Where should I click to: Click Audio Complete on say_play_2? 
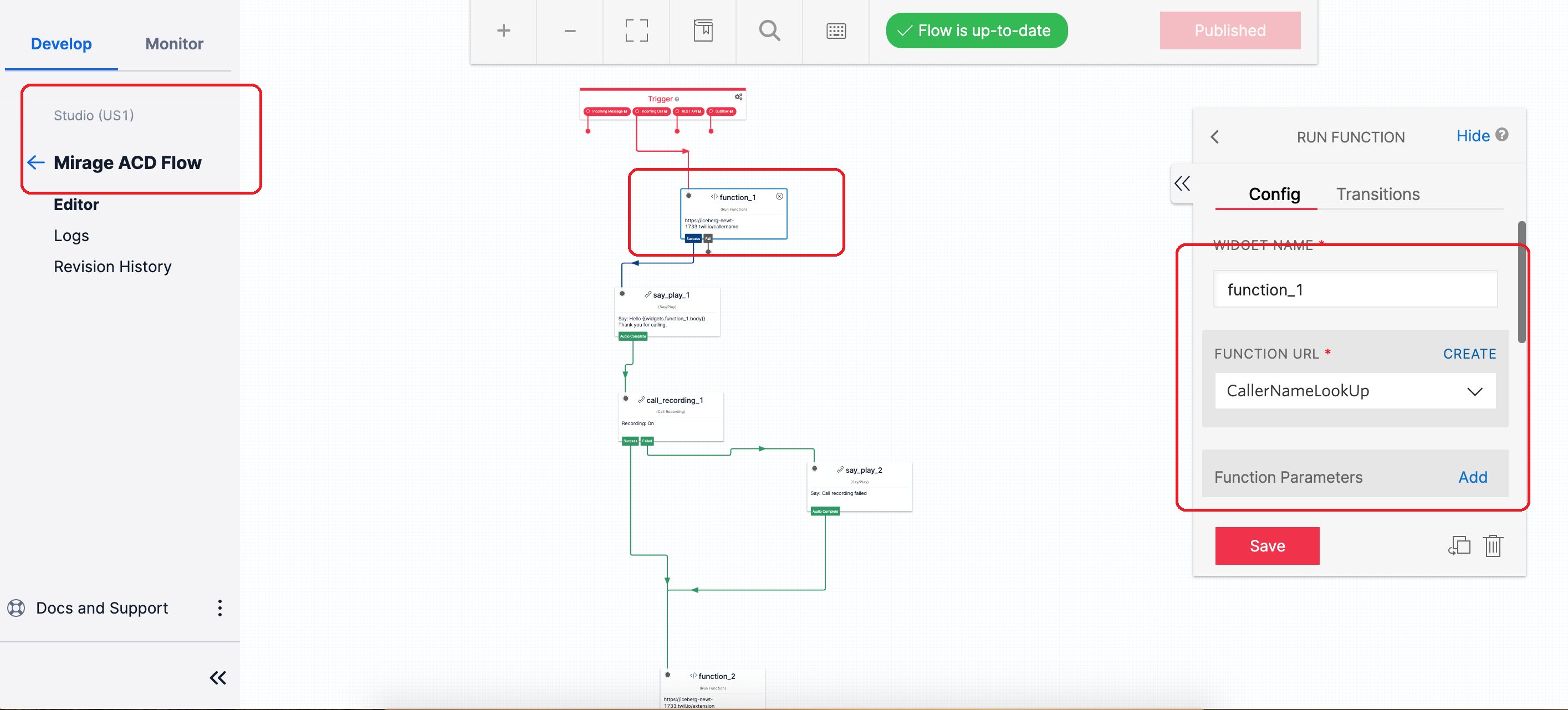(825, 511)
